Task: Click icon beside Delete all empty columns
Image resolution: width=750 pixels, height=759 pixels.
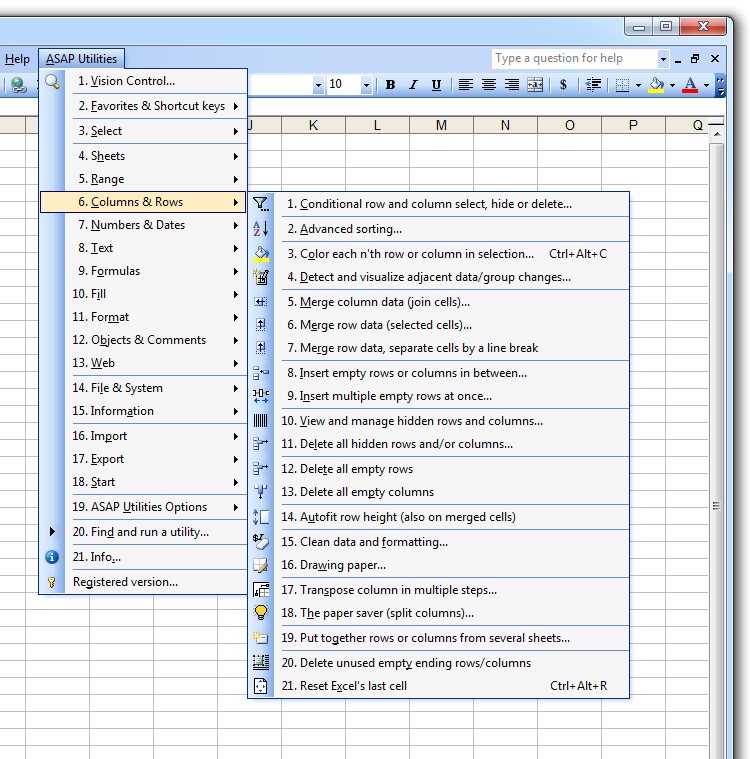Action: (x=260, y=492)
